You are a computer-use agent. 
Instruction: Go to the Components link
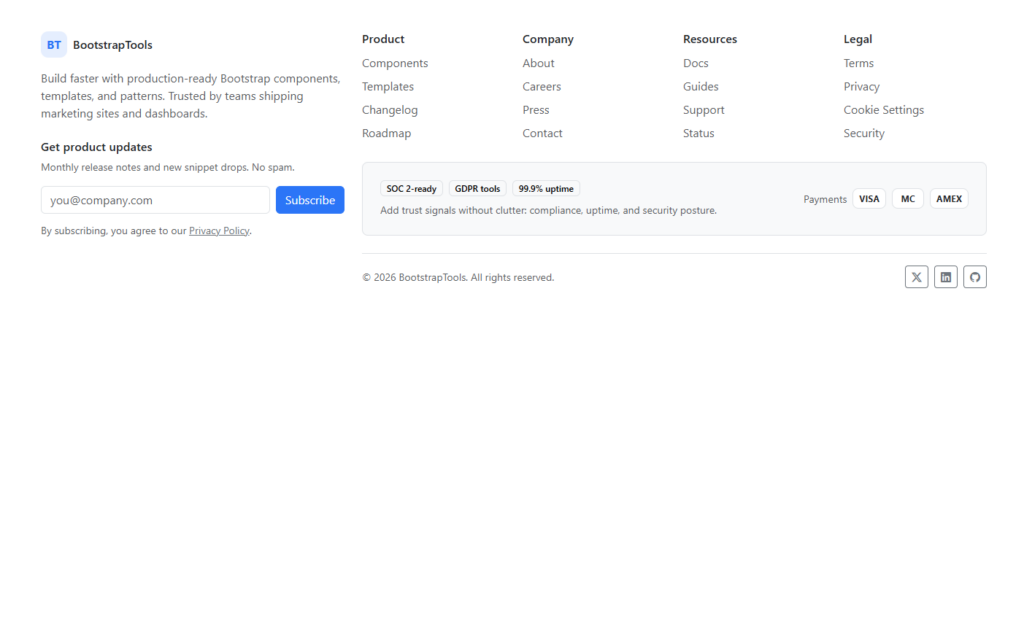[395, 63]
